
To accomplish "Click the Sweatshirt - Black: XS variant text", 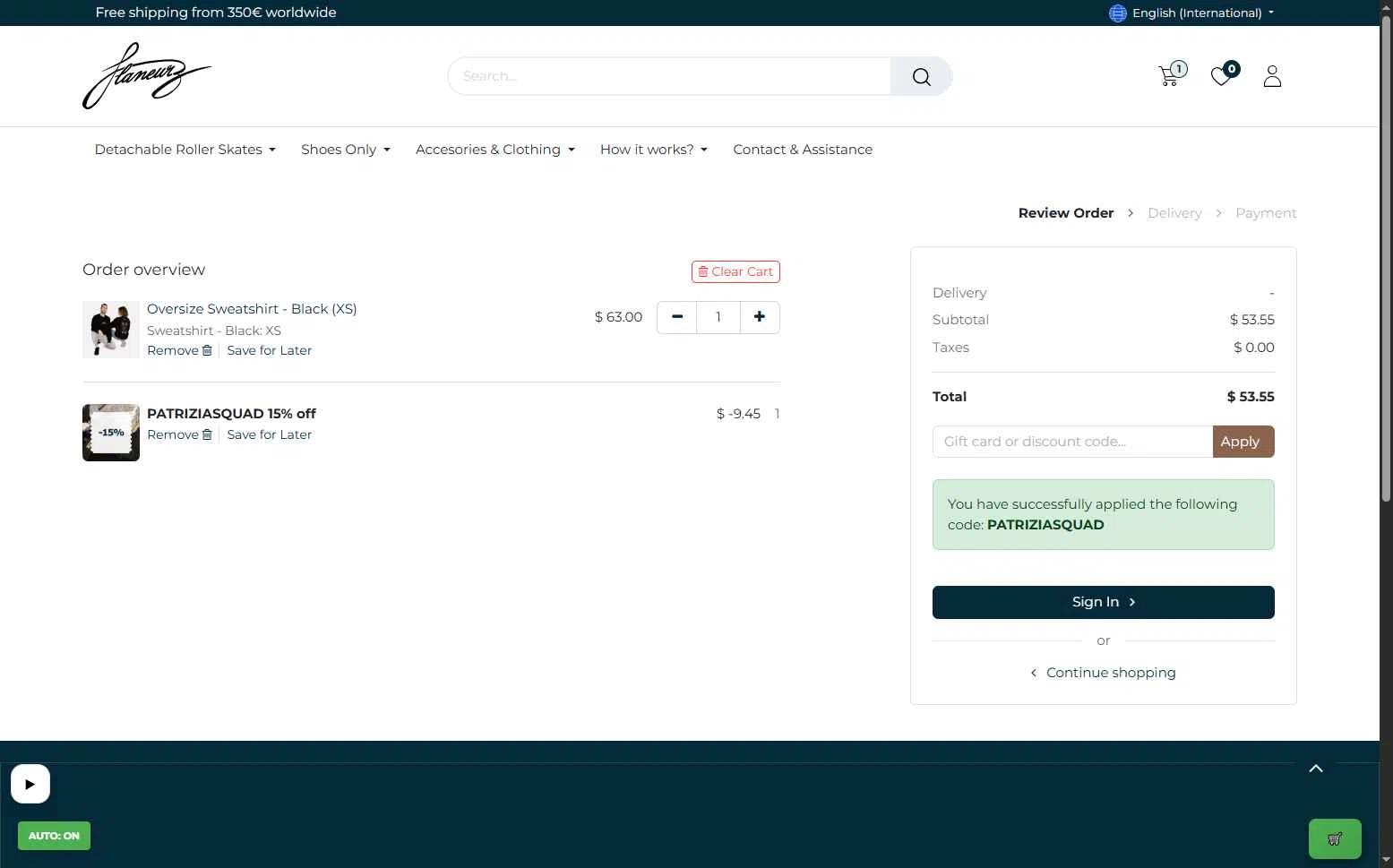I will (x=214, y=331).
